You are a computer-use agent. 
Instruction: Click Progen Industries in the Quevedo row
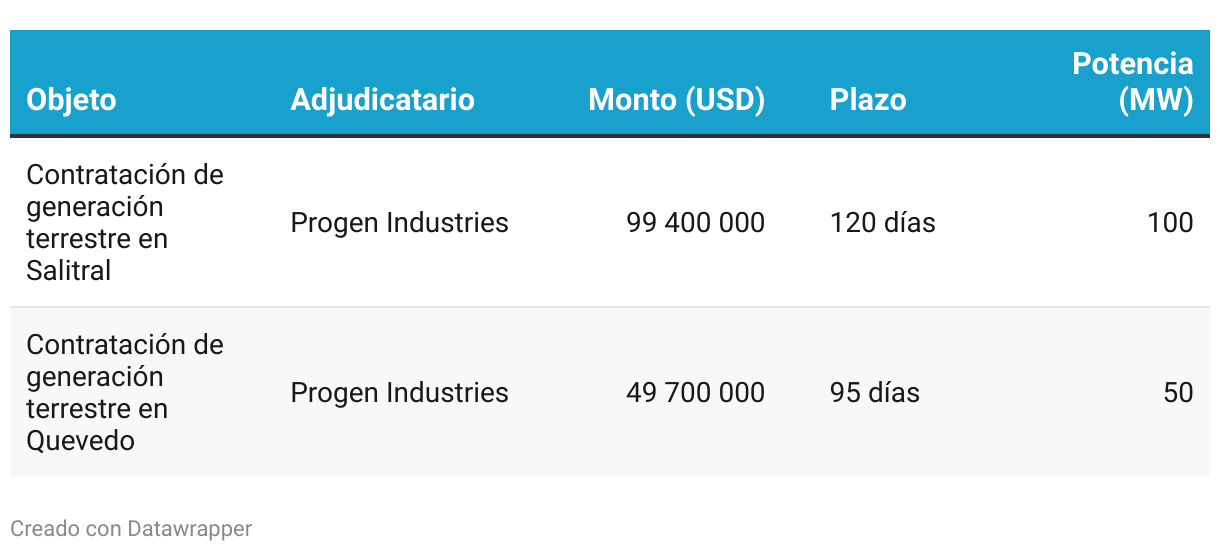pos(399,392)
